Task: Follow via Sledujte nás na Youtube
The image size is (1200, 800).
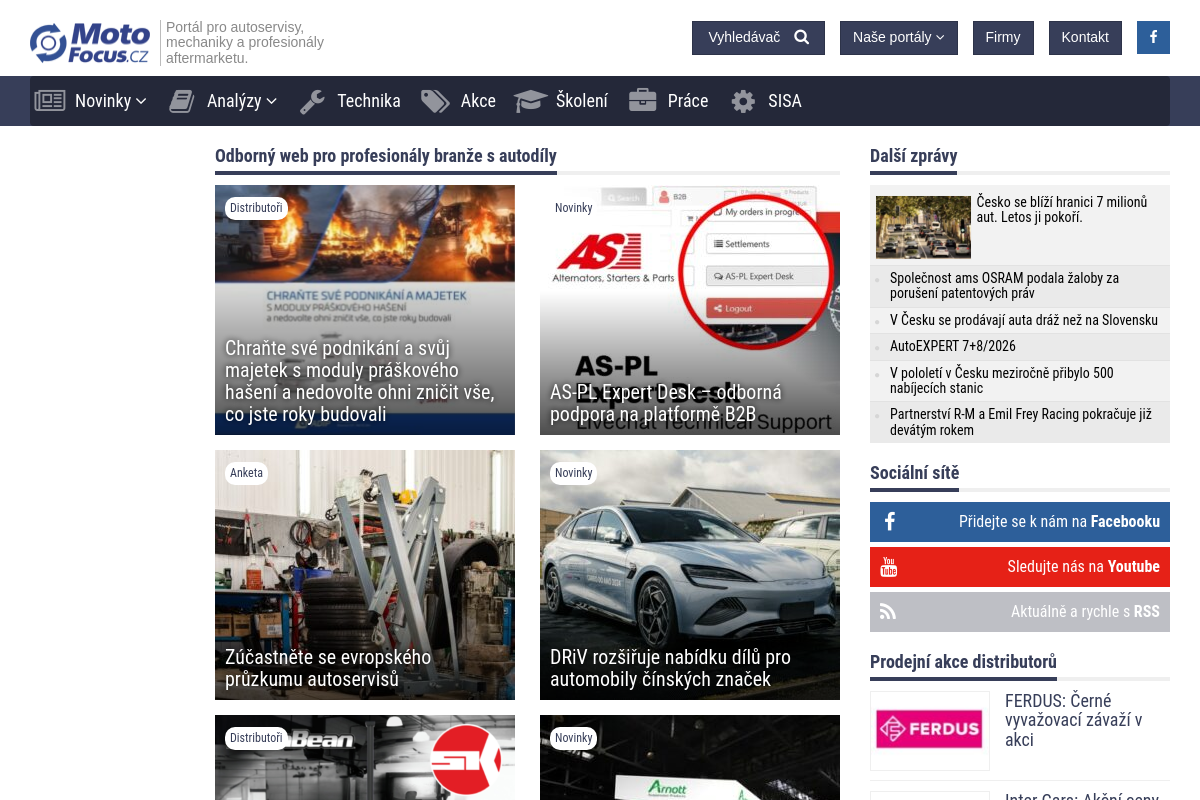Action: click(x=1020, y=566)
